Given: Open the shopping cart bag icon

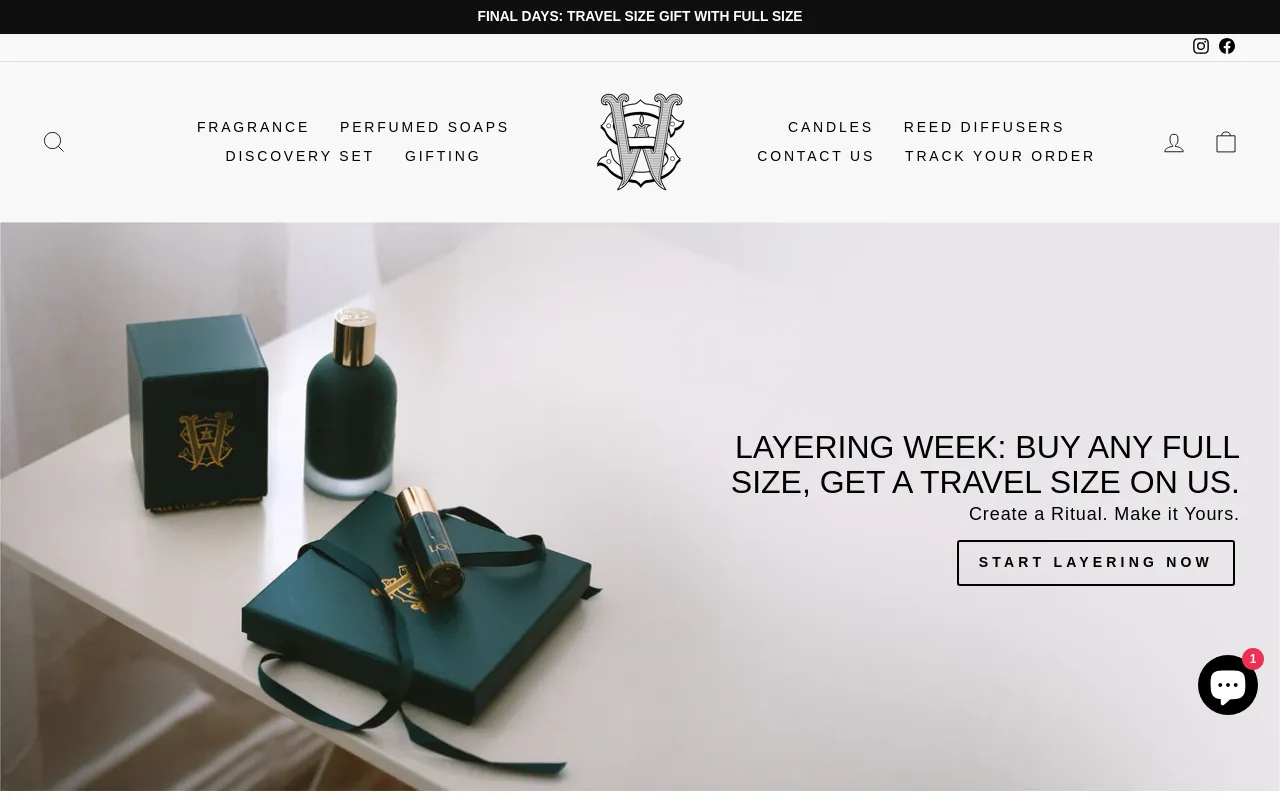Looking at the screenshot, I should pos(1226,142).
